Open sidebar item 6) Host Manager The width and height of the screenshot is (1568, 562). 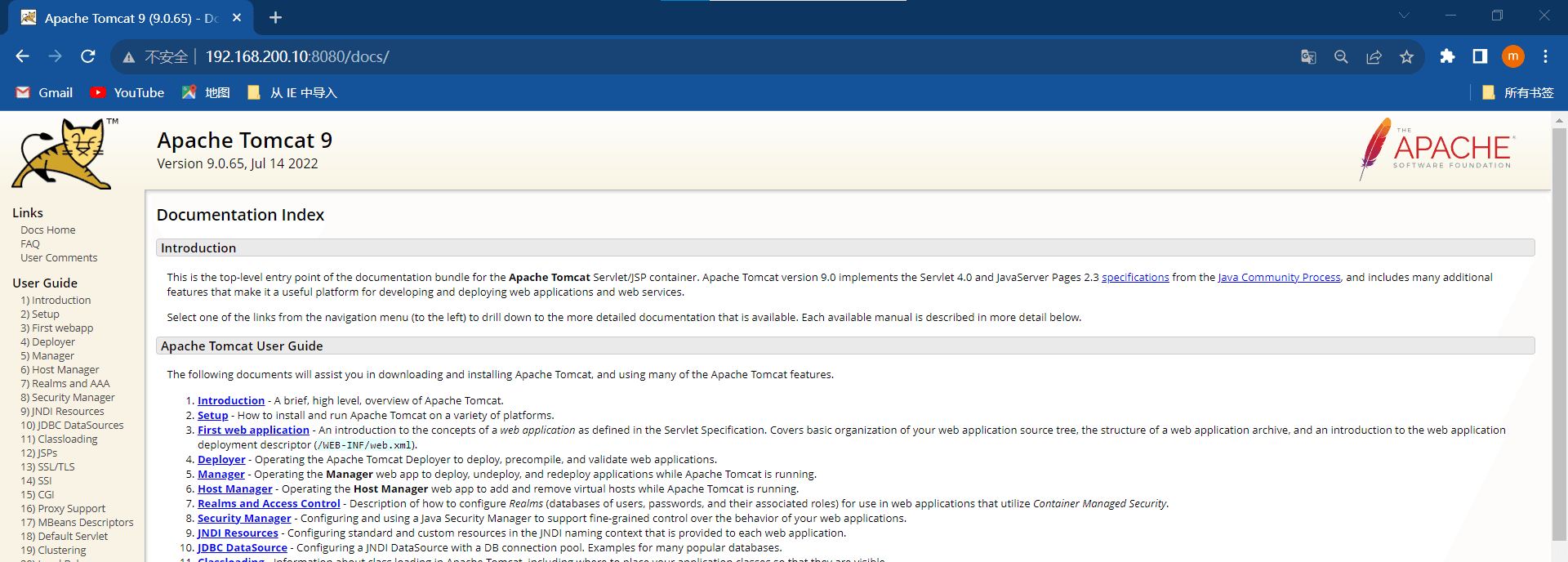(x=60, y=370)
